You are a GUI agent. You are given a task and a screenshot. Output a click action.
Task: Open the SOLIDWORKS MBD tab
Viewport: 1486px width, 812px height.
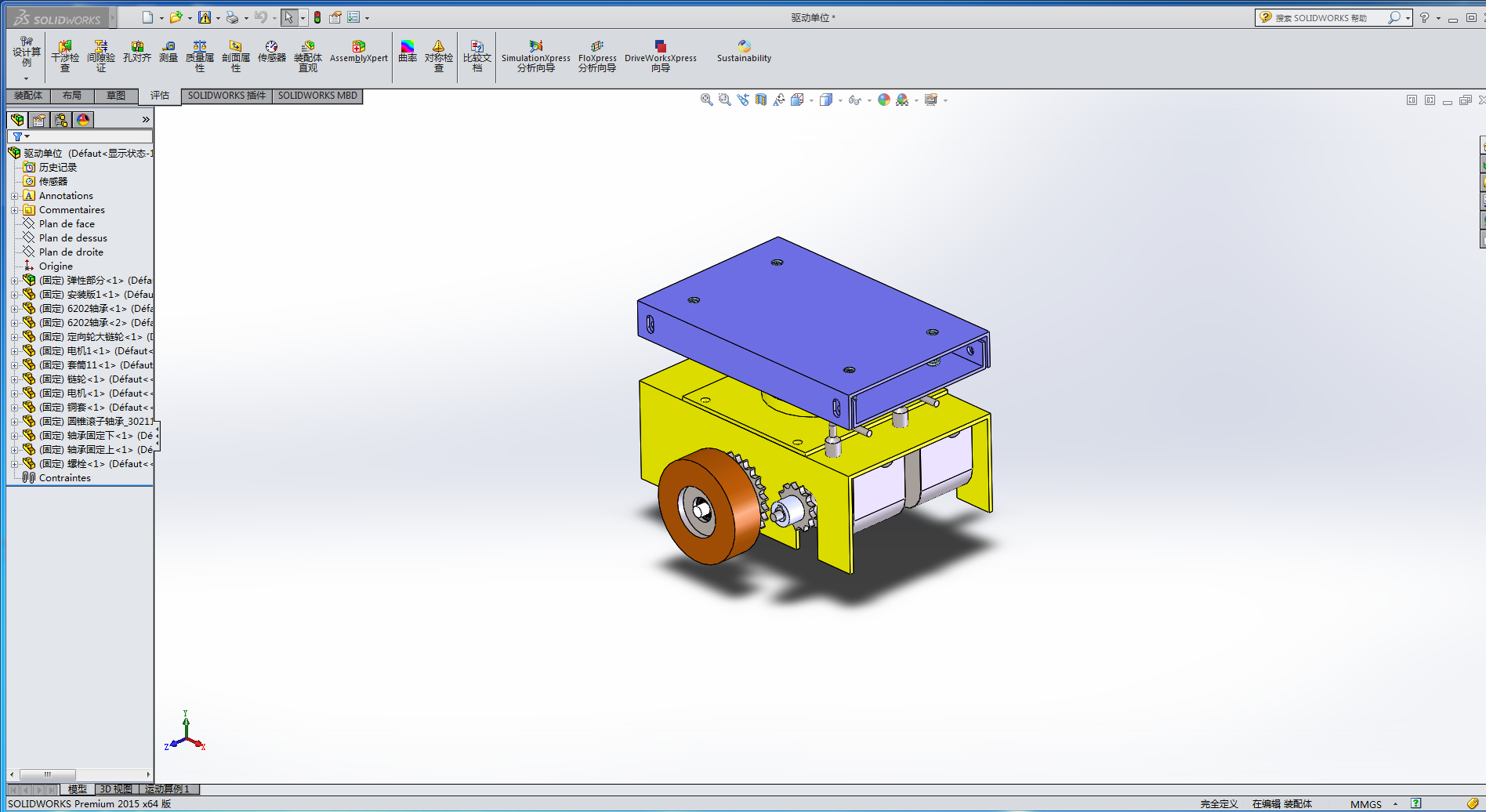[317, 96]
